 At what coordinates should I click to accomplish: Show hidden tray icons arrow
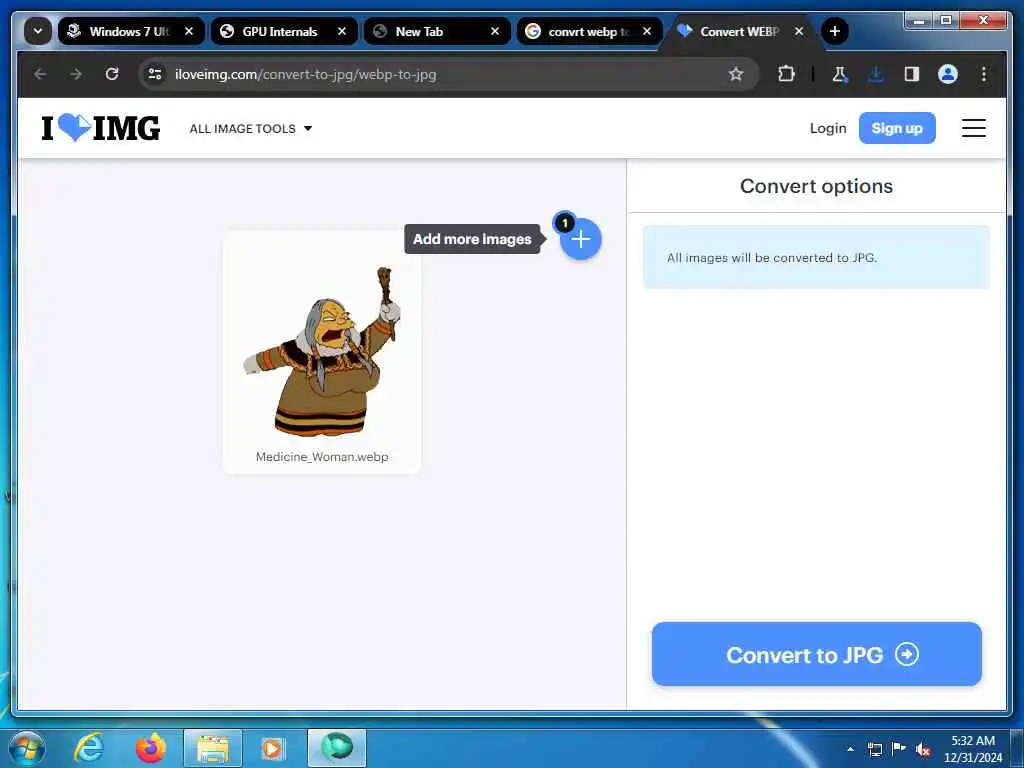point(850,749)
